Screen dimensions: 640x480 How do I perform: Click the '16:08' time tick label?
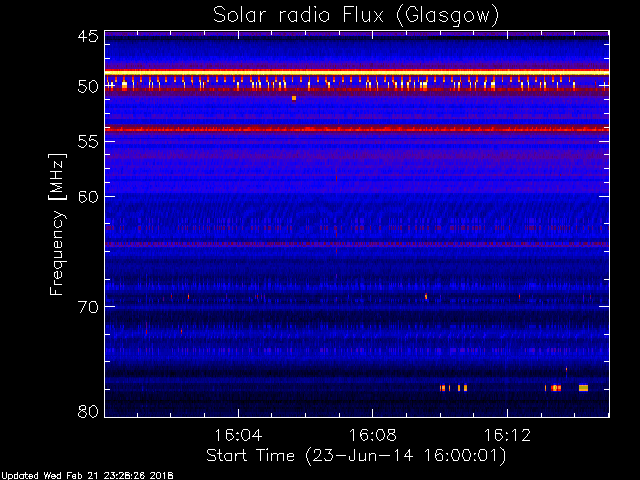pyautogui.click(x=373, y=435)
